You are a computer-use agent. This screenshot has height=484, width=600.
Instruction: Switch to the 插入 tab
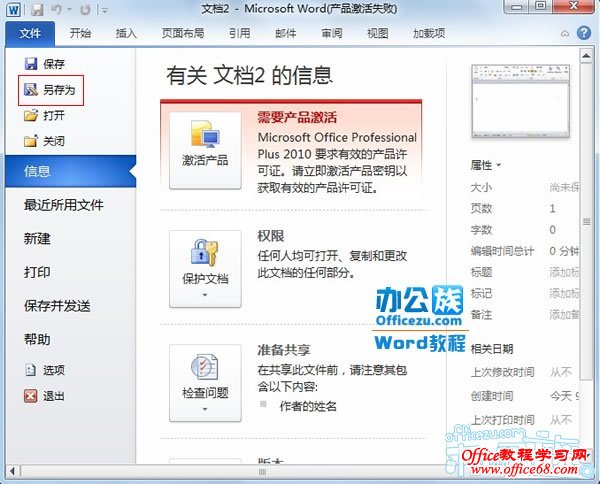(x=126, y=33)
